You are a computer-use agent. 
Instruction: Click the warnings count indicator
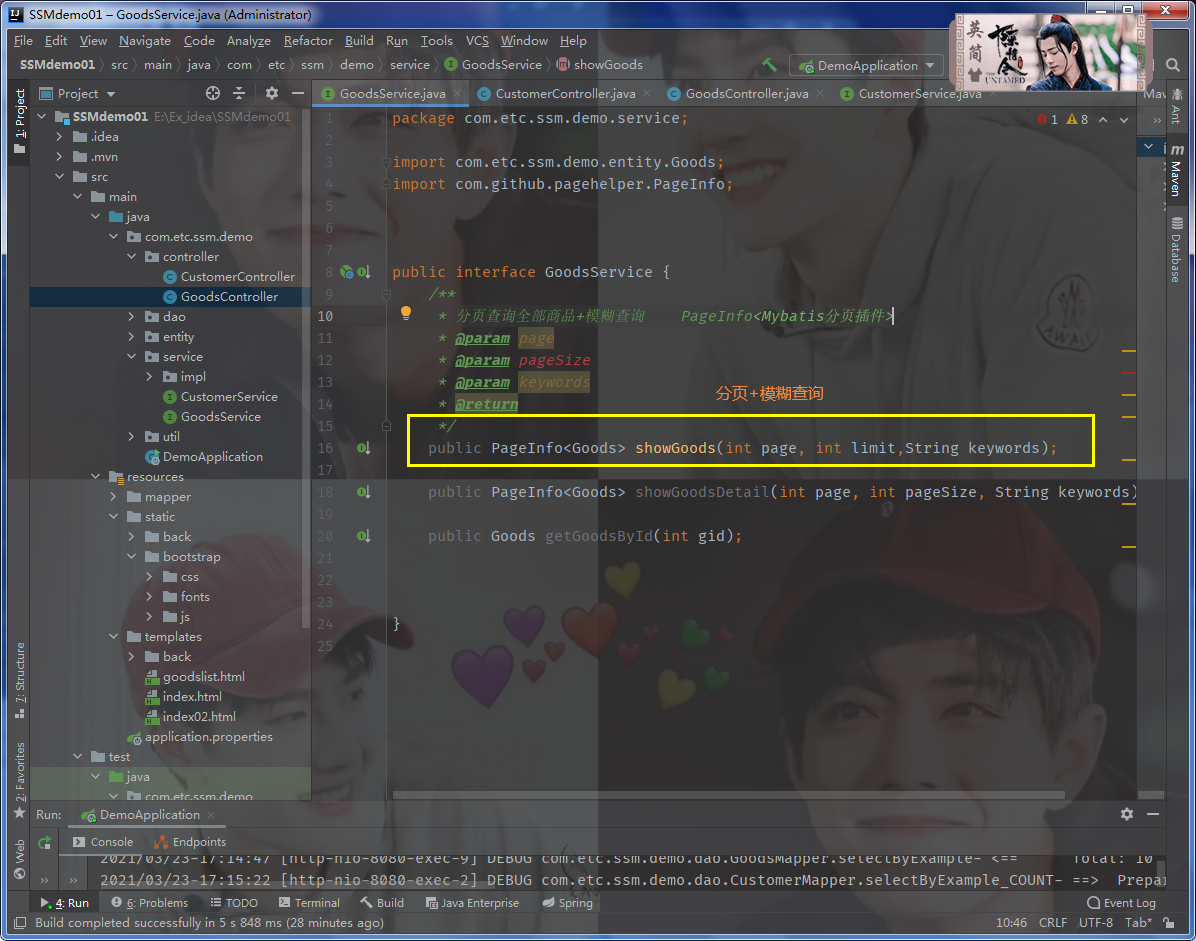coord(1078,120)
